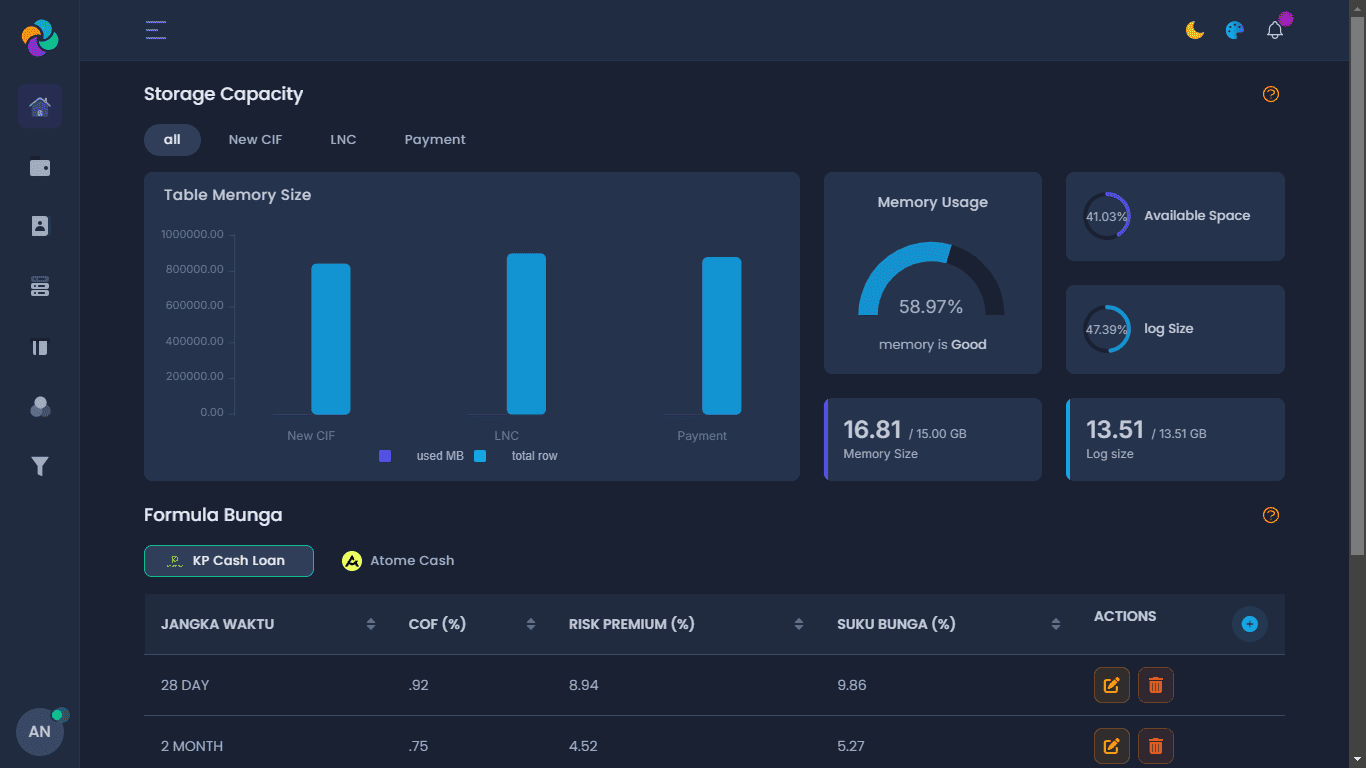Click the AN user avatar
This screenshot has width=1366, height=768.
coord(40,732)
